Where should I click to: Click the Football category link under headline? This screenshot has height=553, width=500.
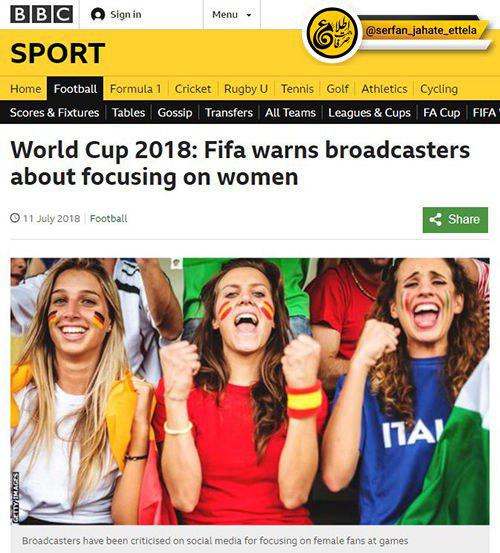[109, 219]
